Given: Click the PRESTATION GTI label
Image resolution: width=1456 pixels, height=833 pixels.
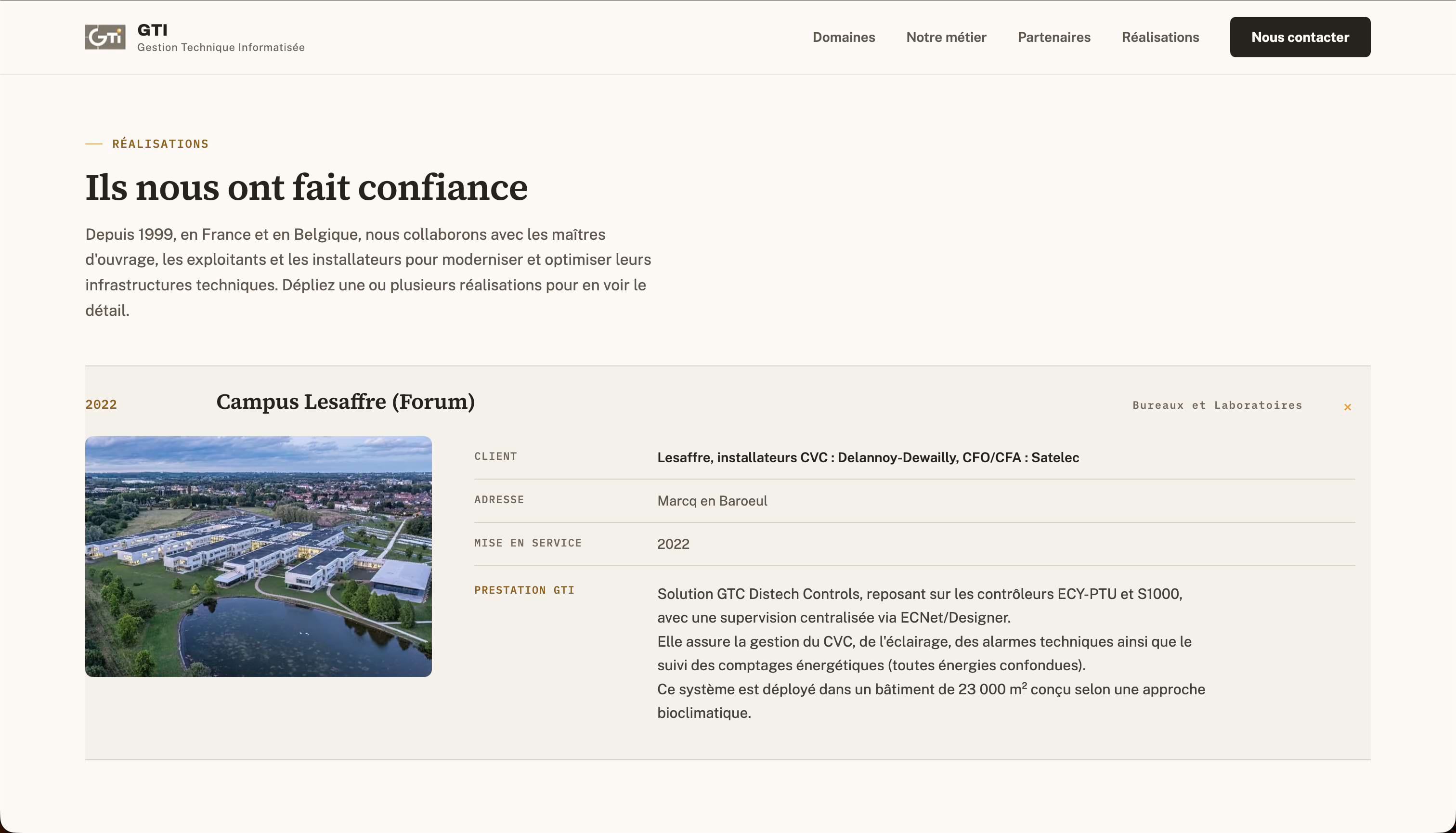Looking at the screenshot, I should pos(524,590).
